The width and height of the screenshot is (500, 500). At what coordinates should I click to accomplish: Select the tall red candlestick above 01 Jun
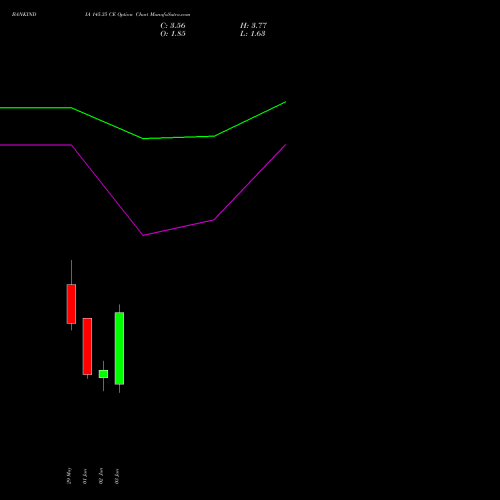87,346
